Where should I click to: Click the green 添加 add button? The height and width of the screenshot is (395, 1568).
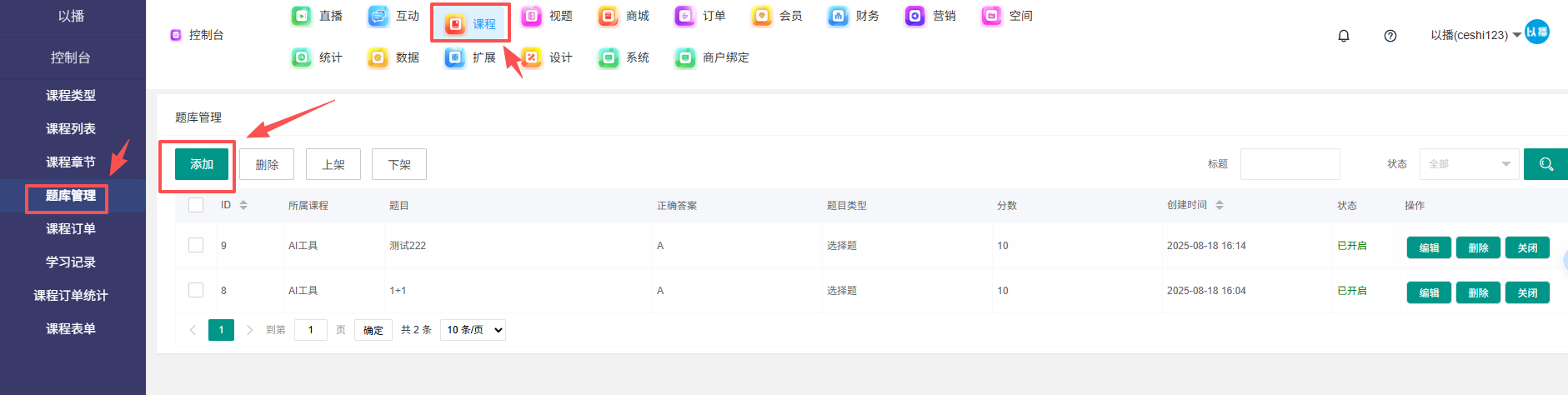202,164
